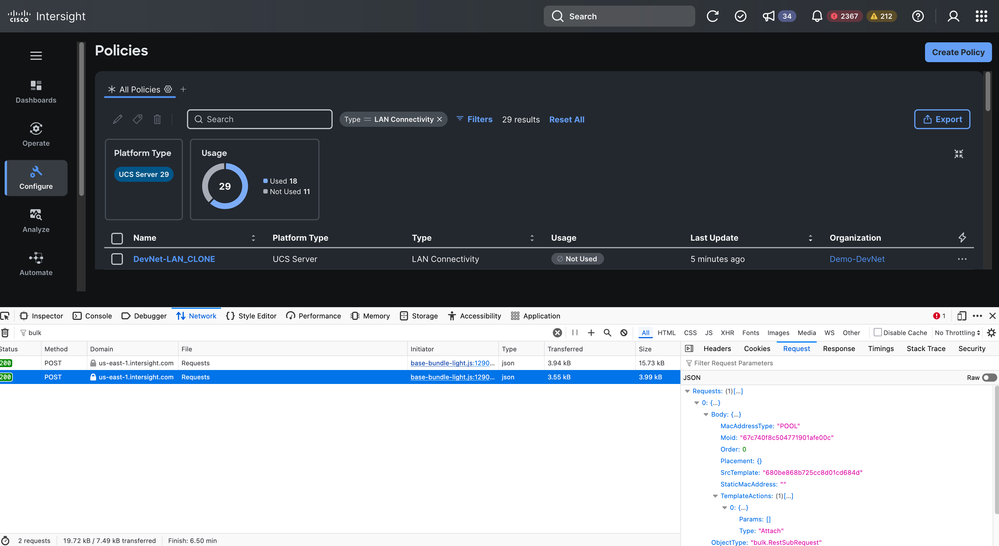
Task: Open the No Throttling dropdown
Action: (x=957, y=333)
